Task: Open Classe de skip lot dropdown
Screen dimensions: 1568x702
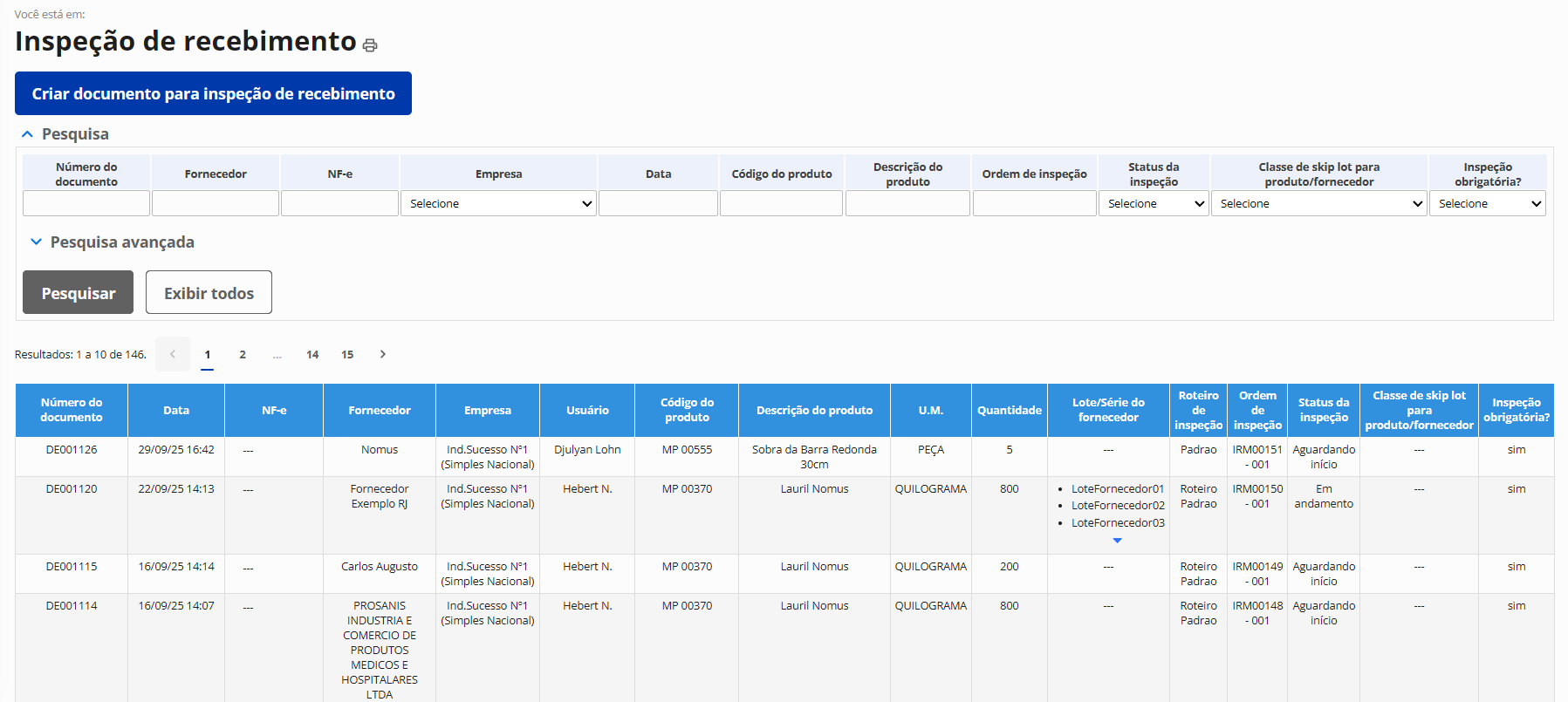Action: tap(1318, 203)
